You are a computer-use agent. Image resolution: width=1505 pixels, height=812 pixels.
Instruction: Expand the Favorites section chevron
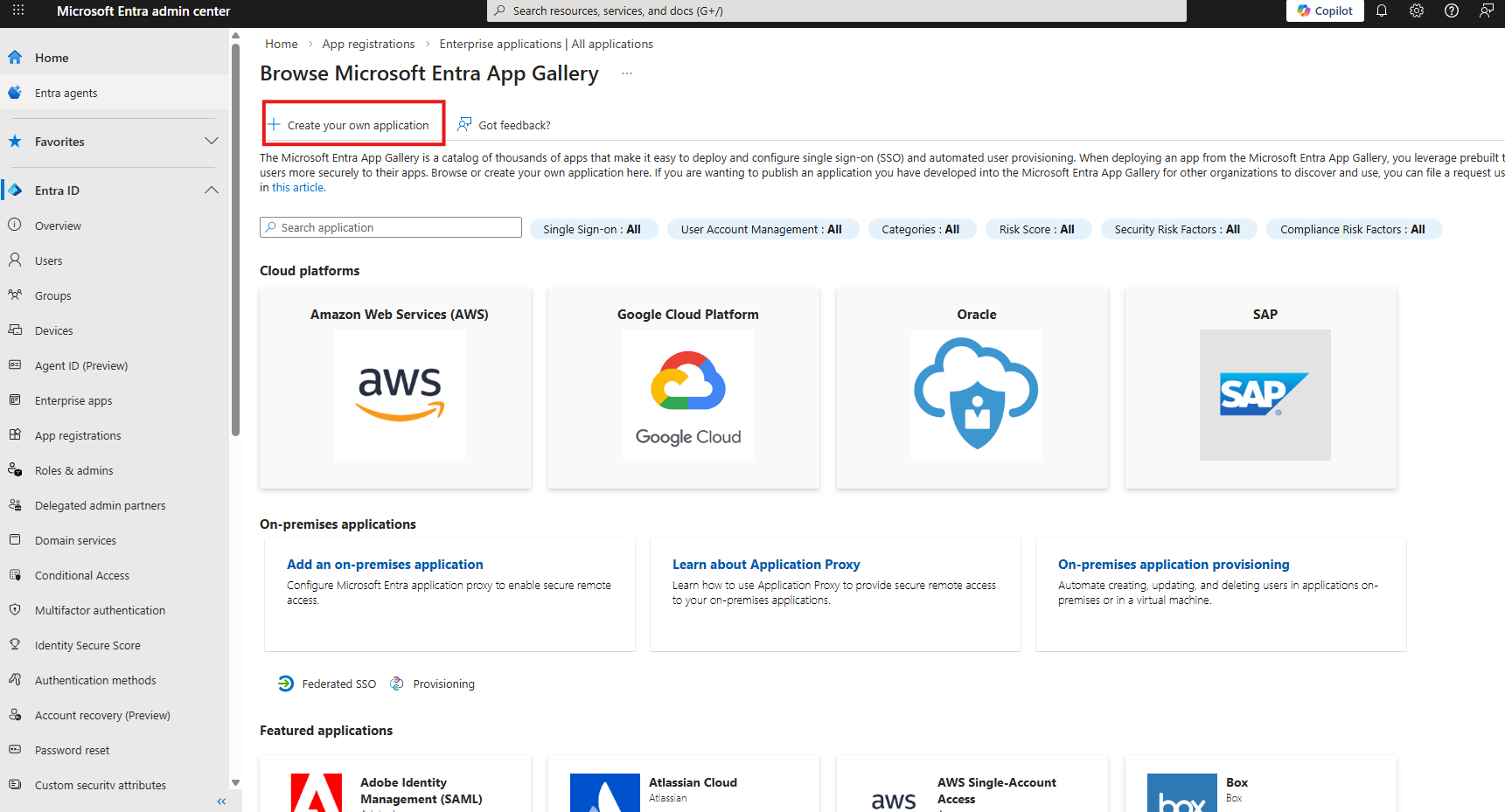coord(211,142)
